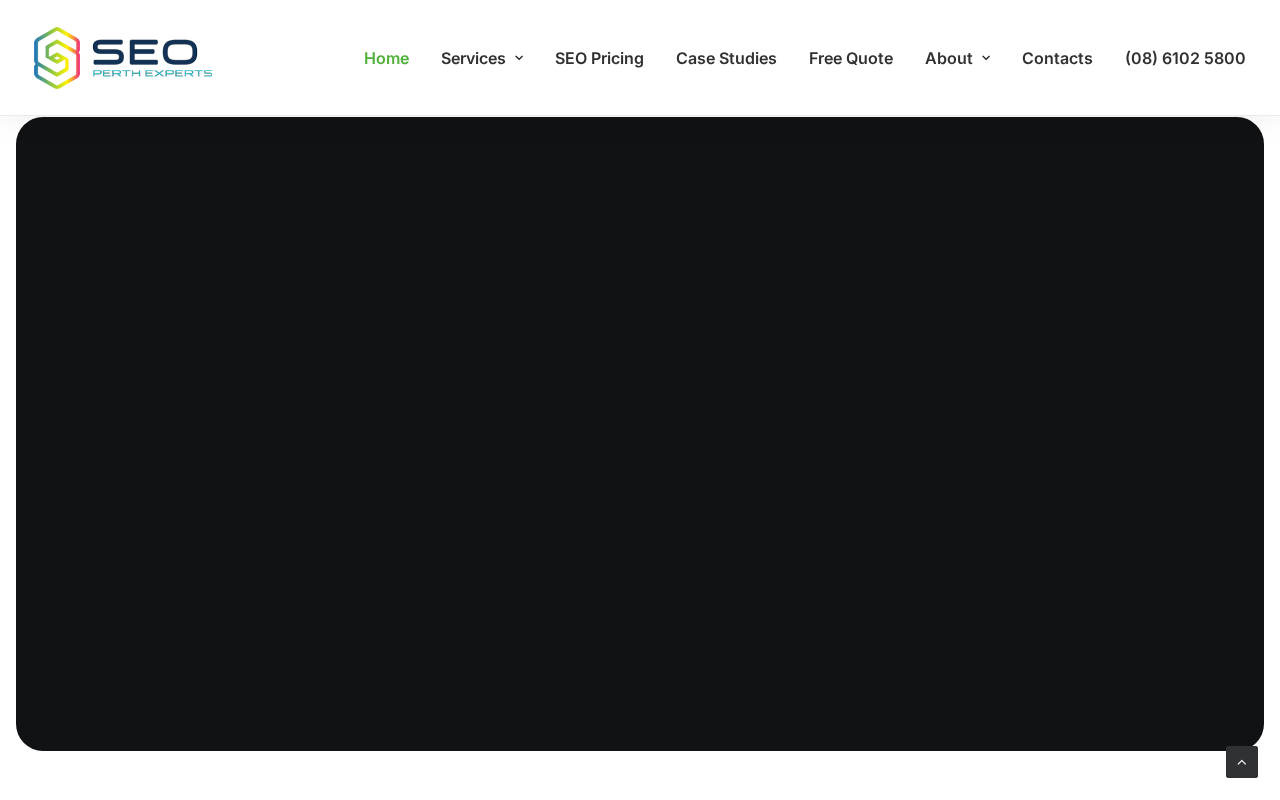The image size is (1280, 800).
Task: Select the word Studies in navigation
Action: pyautogui.click(x=748, y=58)
